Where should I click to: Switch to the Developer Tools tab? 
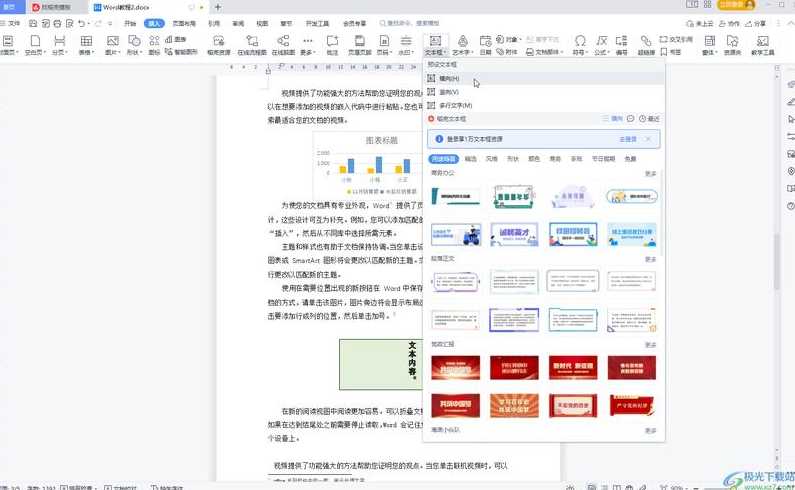point(317,23)
